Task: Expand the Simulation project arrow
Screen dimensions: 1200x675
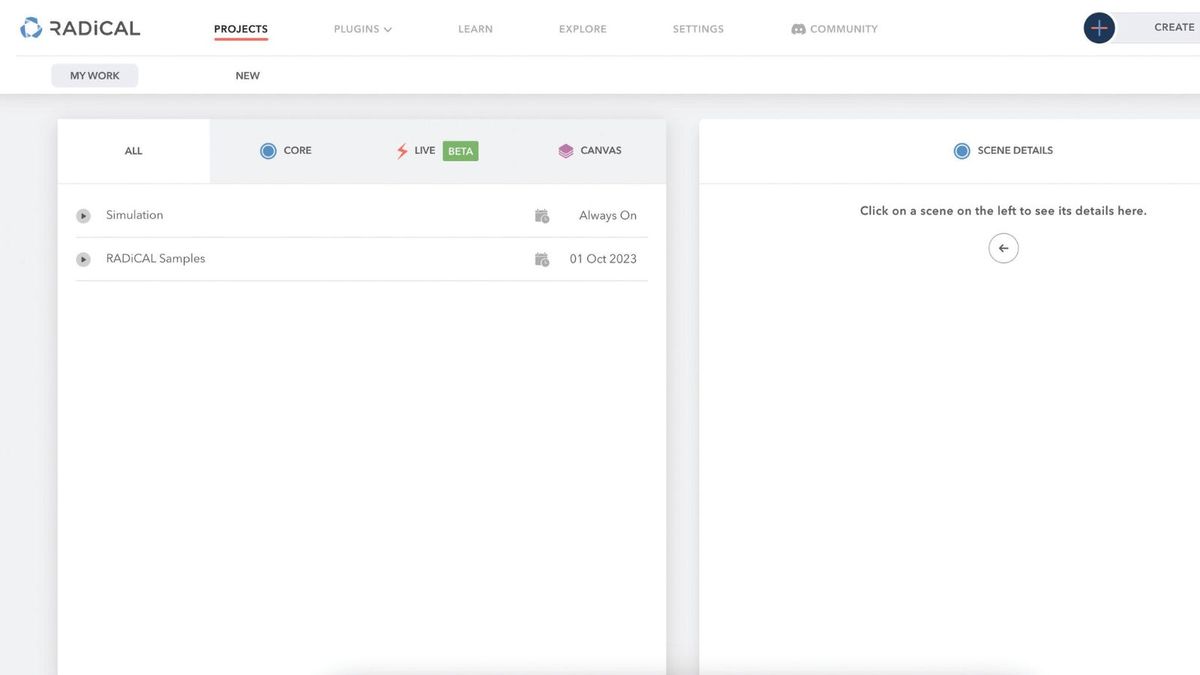Action: (84, 216)
